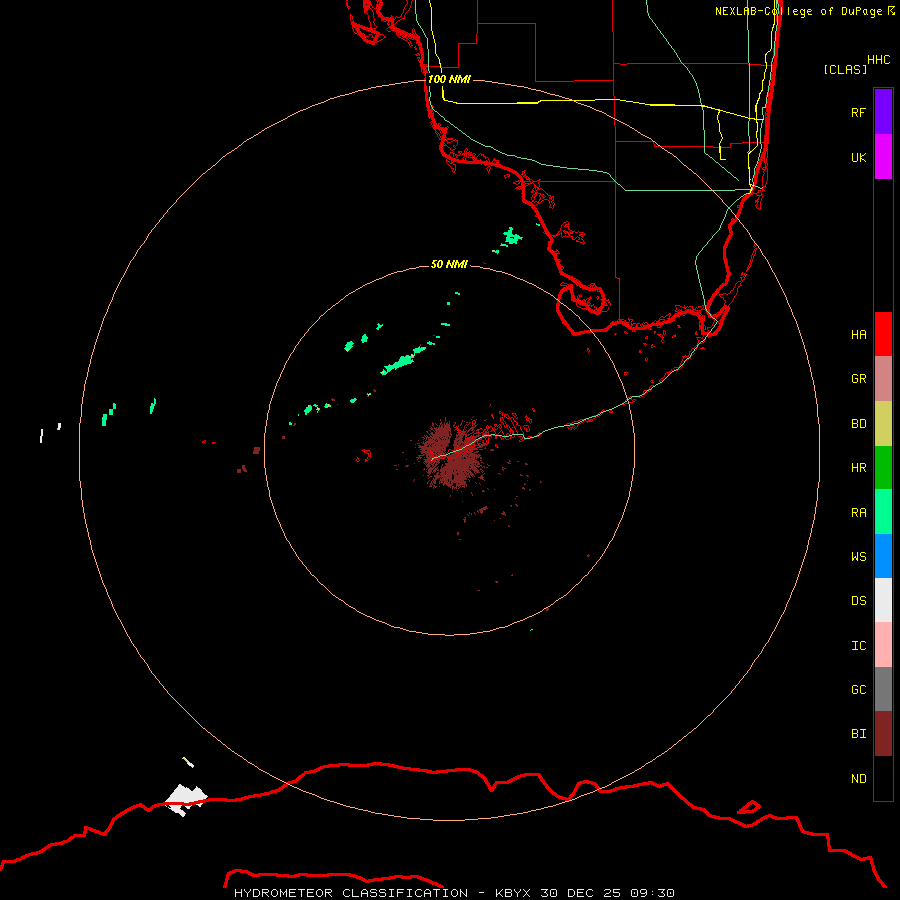Viewport: 900px width, 900px height.
Task: Click the IC legend label
Action: click(x=858, y=646)
